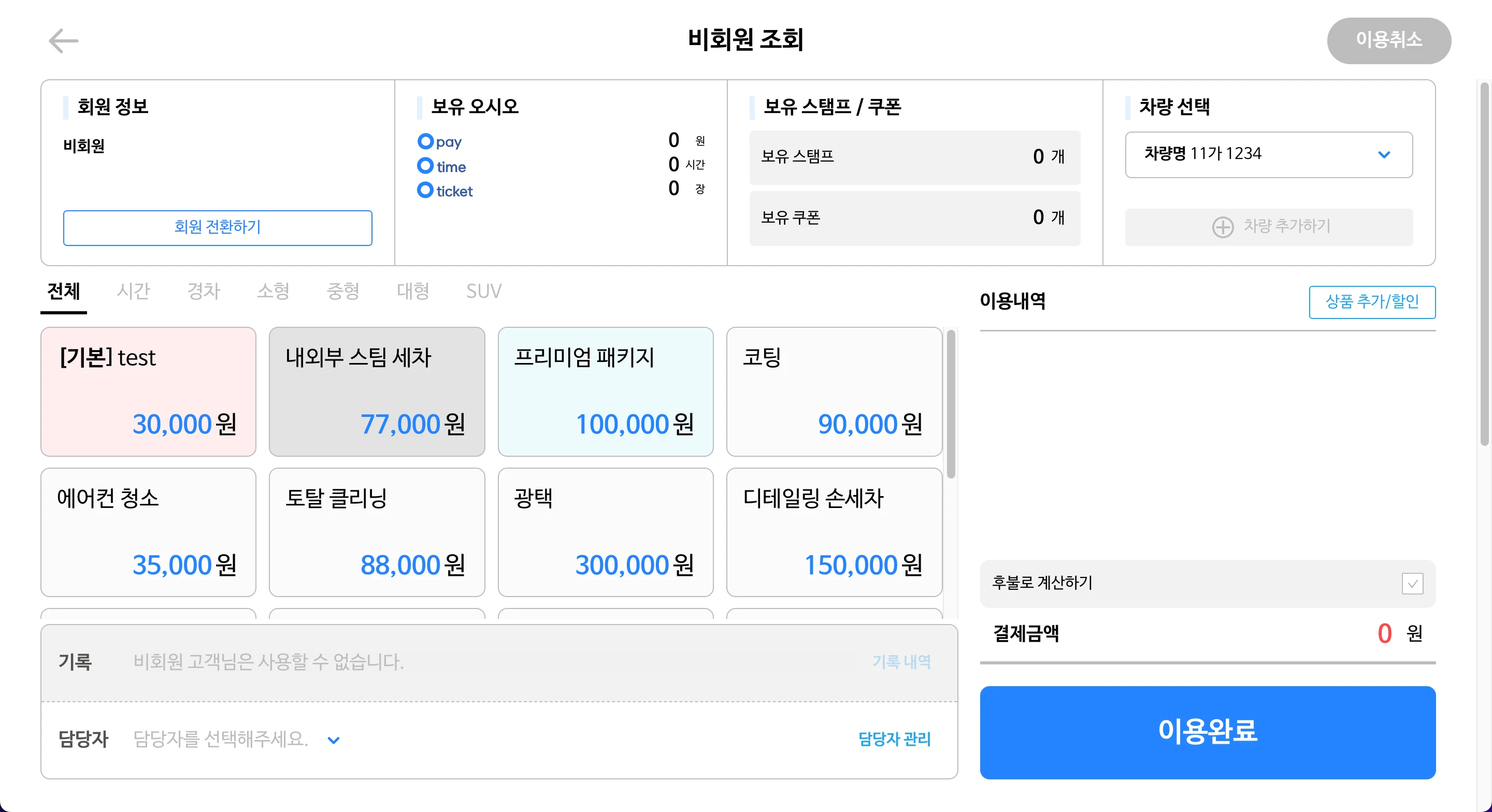Image resolution: width=1492 pixels, height=812 pixels.
Task: Click the 이용완료 button
Action: point(1208,732)
